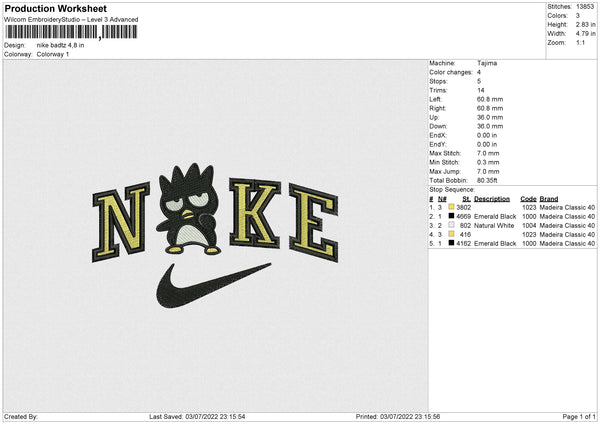This screenshot has height=424, width=600.
Task: Click 'Emerald Black' in the 4162 row
Action: [495, 243]
